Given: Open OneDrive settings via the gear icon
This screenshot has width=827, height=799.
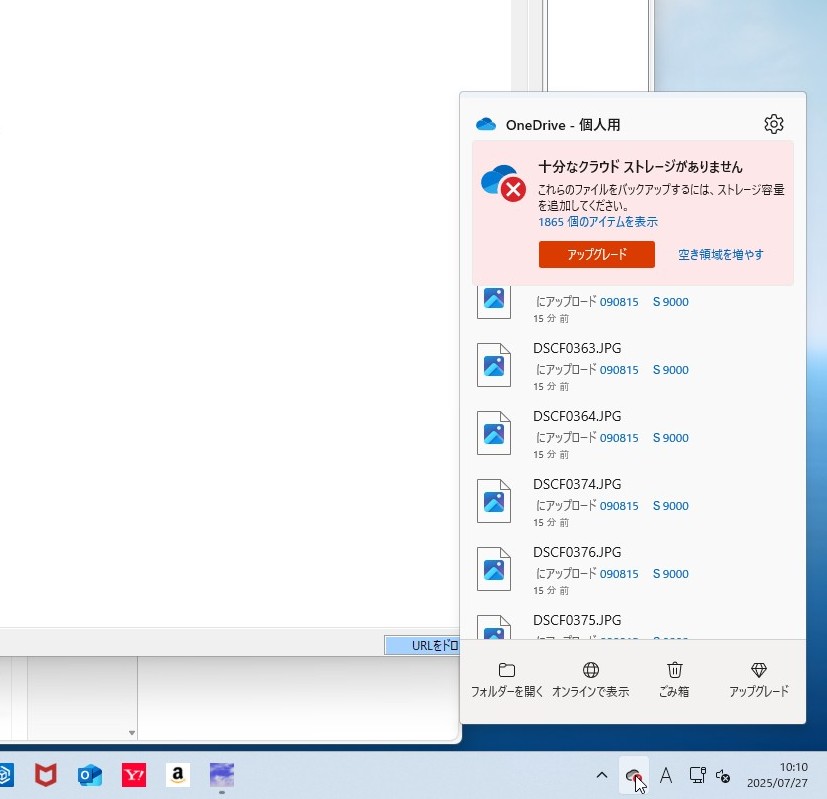Looking at the screenshot, I should (773, 124).
